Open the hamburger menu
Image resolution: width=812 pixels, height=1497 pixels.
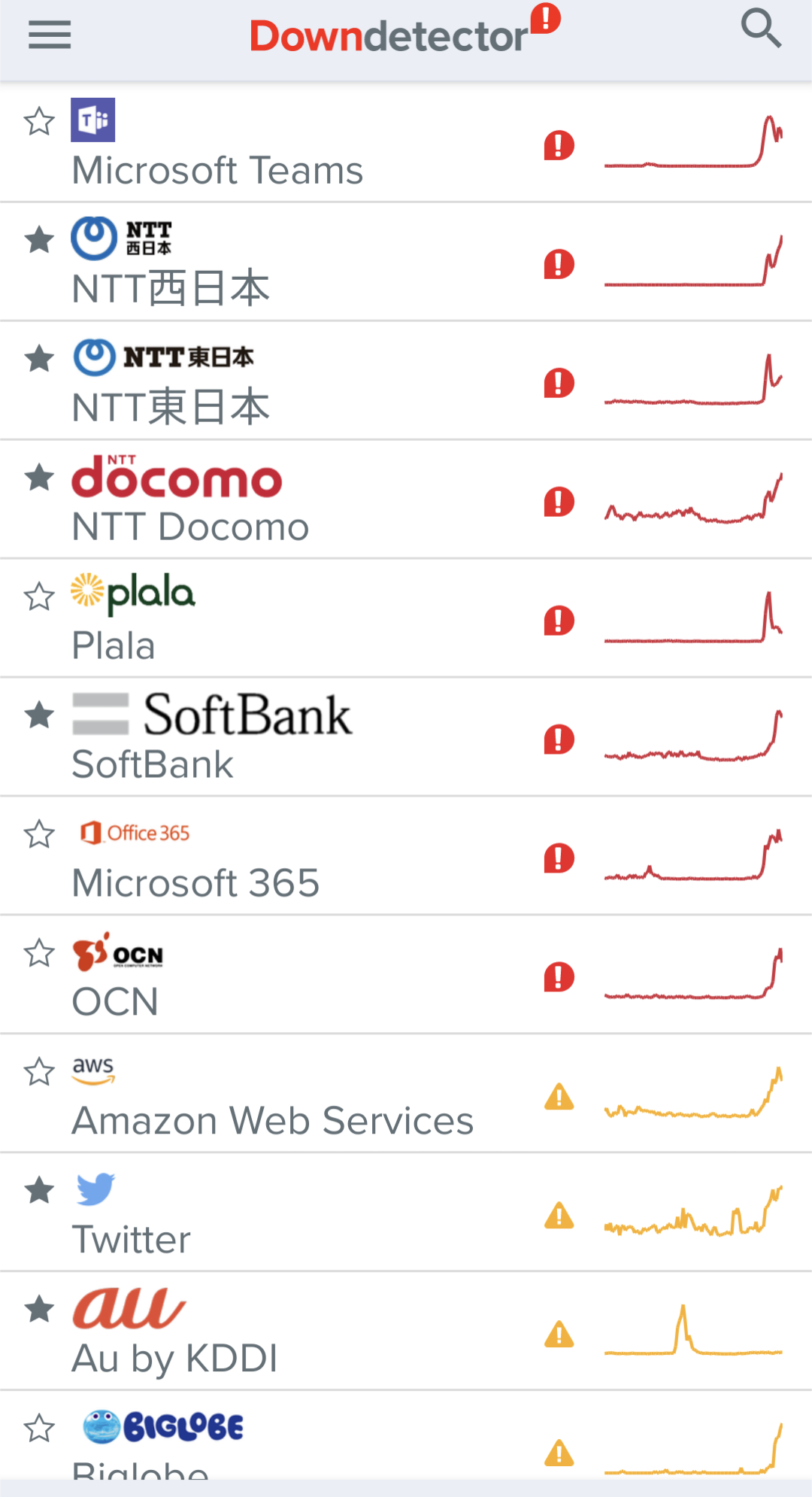tap(50, 35)
